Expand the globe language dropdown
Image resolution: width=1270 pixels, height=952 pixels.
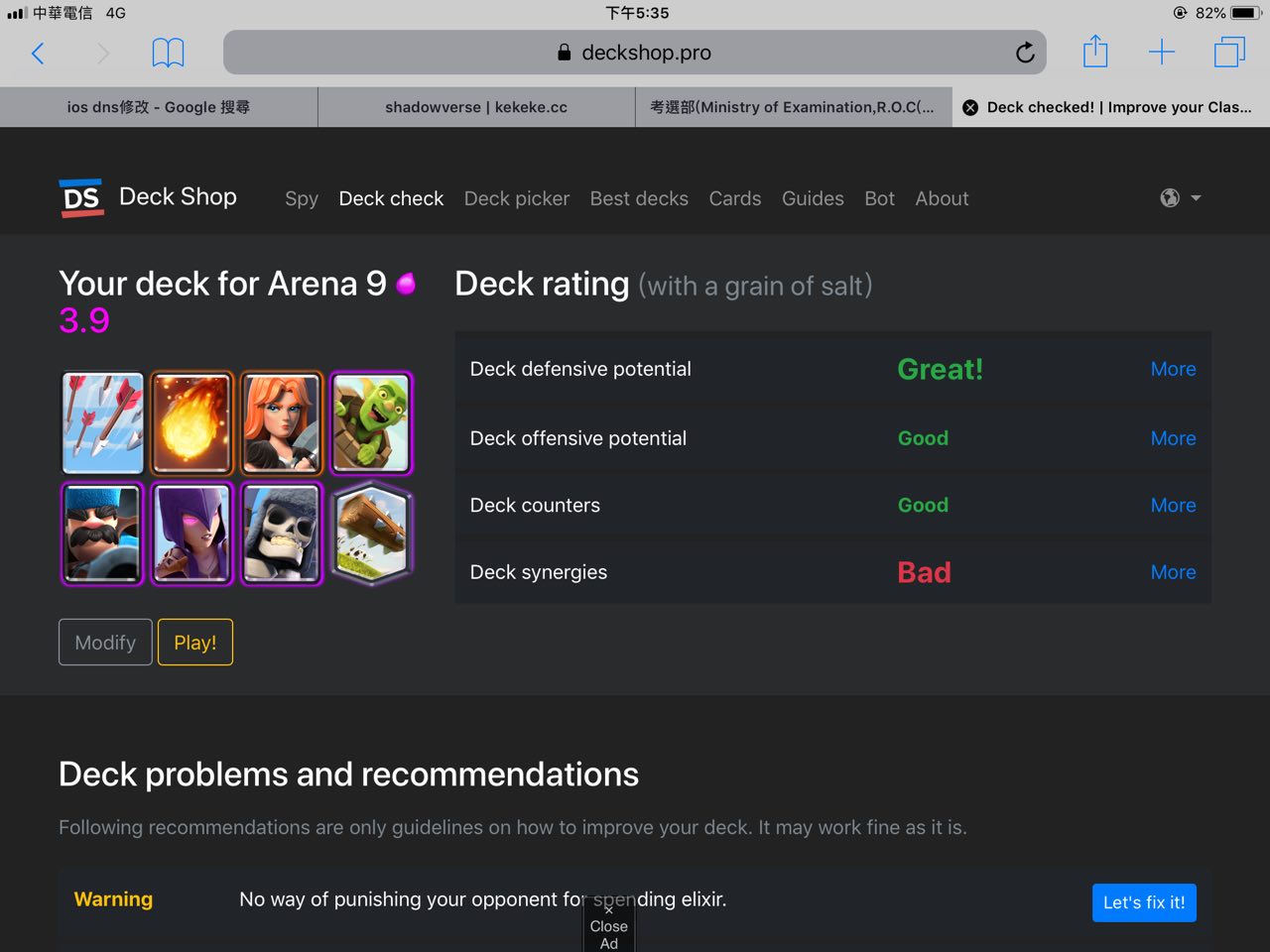(x=1181, y=198)
